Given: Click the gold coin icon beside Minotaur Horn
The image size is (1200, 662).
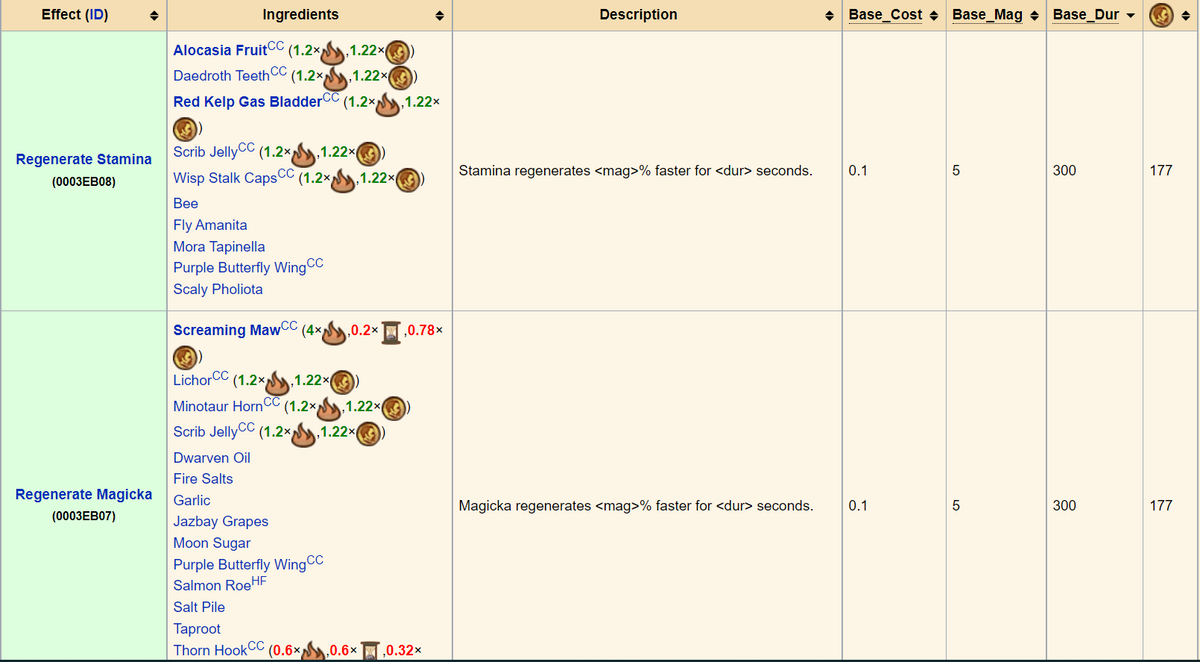Looking at the screenshot, I should (x=396, y=408).
